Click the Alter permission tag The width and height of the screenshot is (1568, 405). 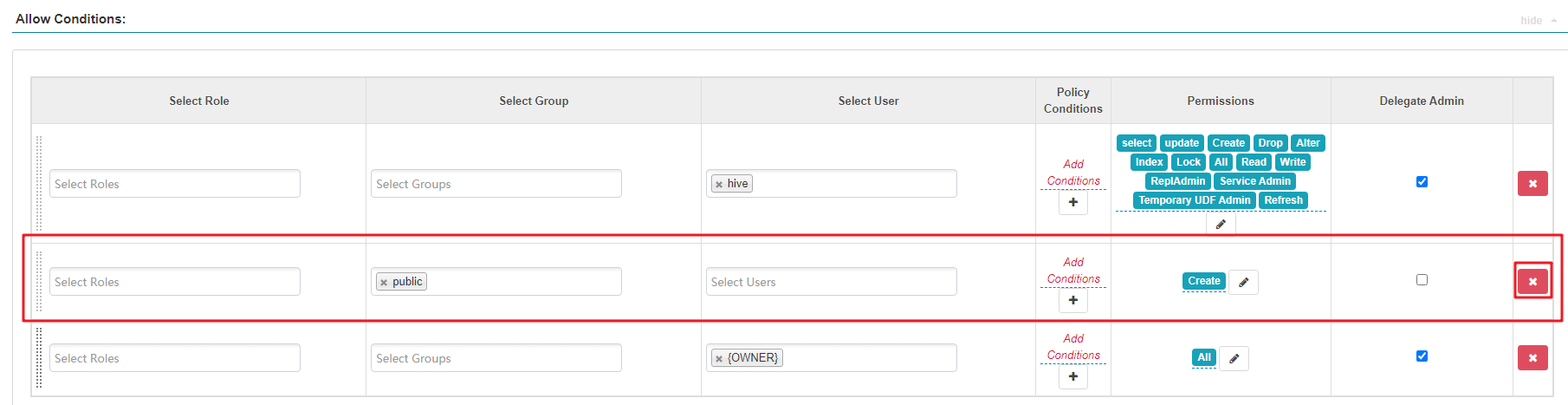[1308, 143]
